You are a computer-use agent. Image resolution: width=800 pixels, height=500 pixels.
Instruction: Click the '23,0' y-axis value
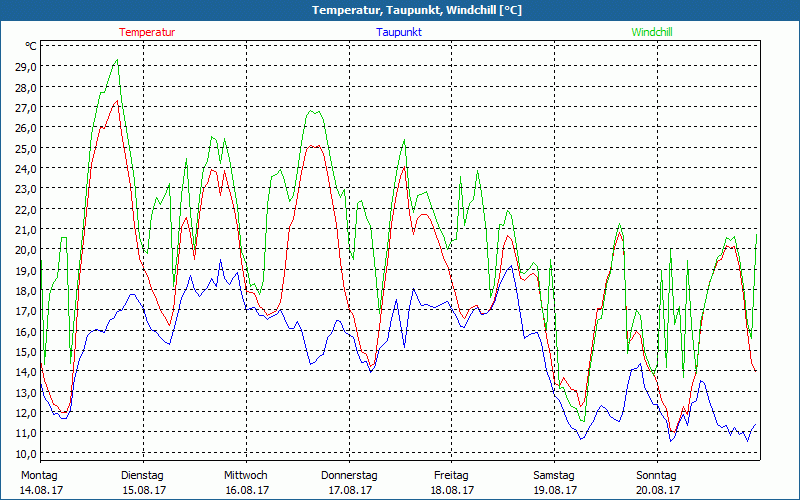[26, 189]
